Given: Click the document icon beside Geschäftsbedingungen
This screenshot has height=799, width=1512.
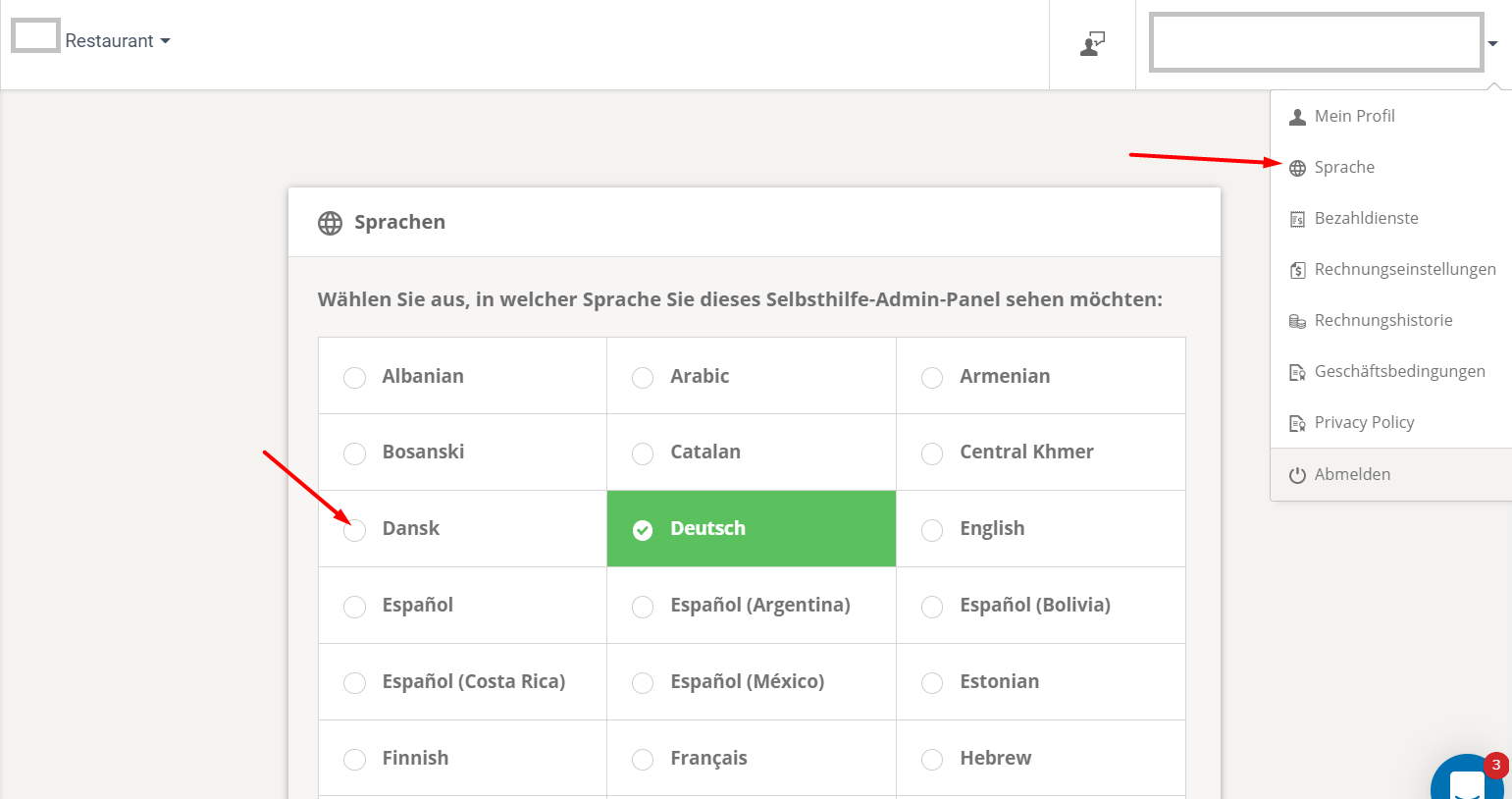Looking at the screenshot, I should [x=1297, y=371].
